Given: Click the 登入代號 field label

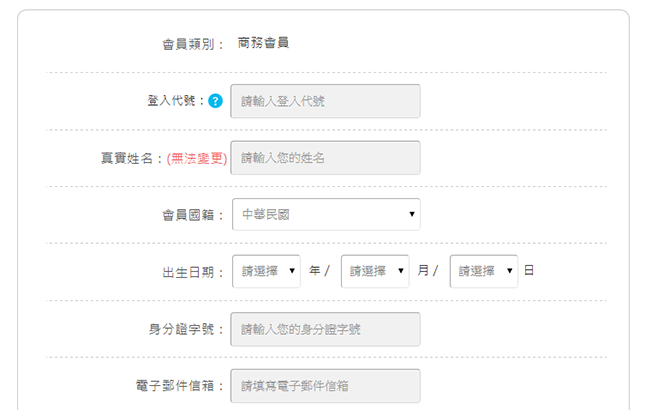Looking at the screenshot, I should 174,101.
